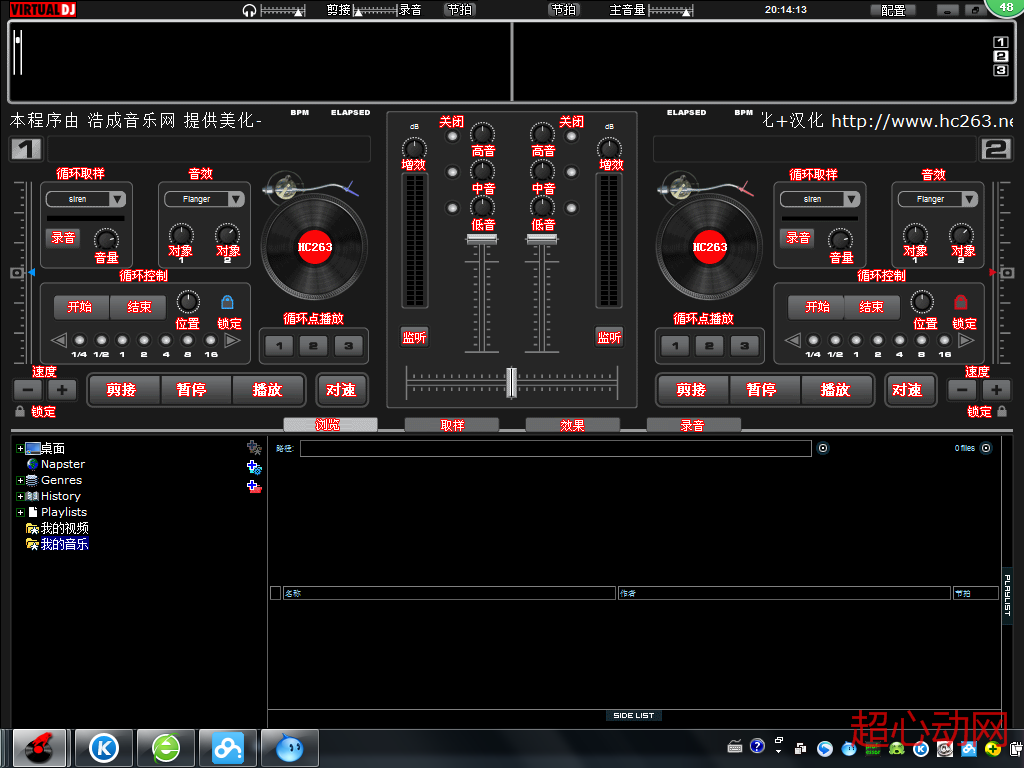Click the add filter folder icon
This screenshot has width=1024, height=768.
254,467
